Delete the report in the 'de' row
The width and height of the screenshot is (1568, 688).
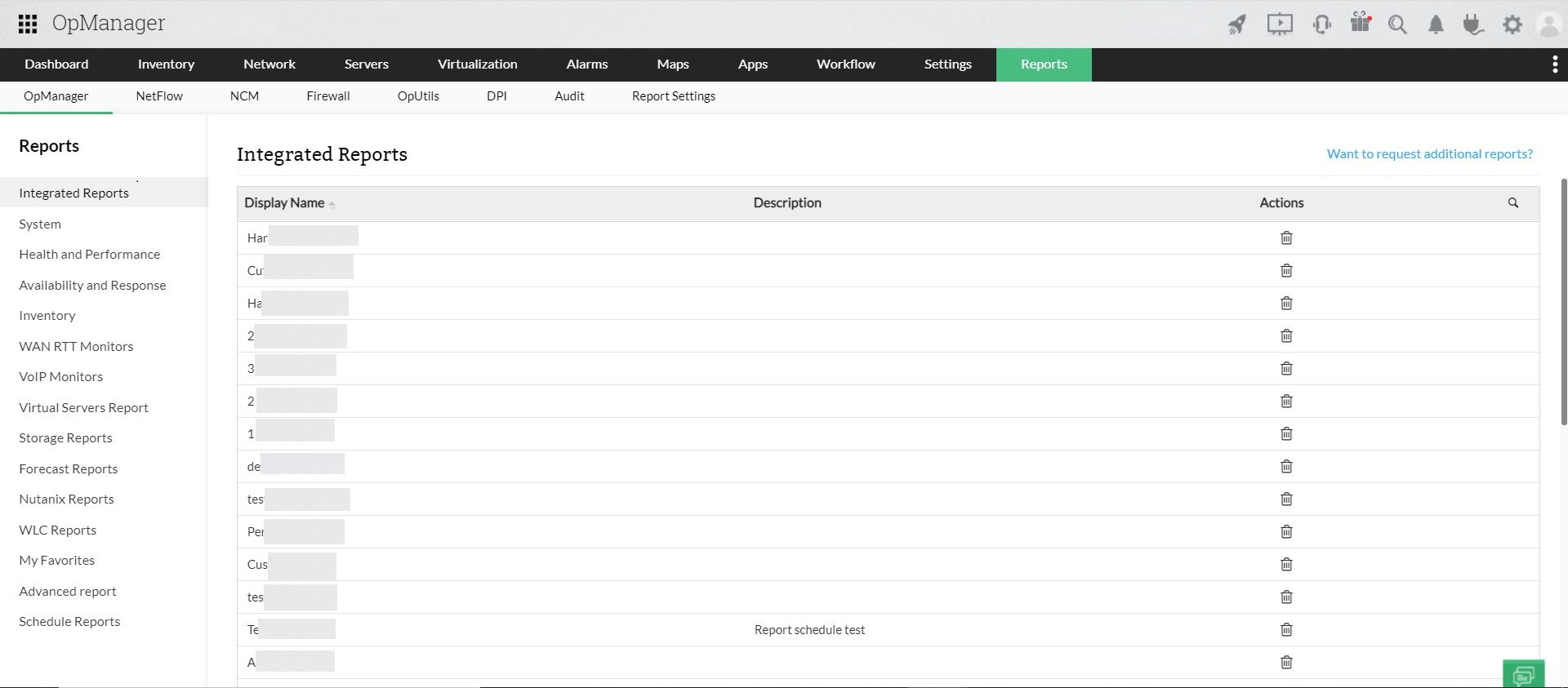[1286, 467]
